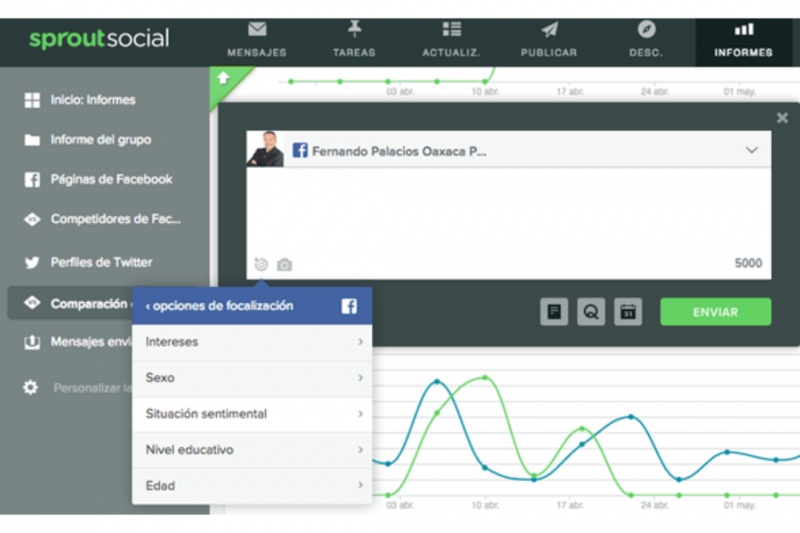The width and height of the screenshot is (800, 533).
Task: Select the Comparación sidebar item
Action: [x=70, y=303]
